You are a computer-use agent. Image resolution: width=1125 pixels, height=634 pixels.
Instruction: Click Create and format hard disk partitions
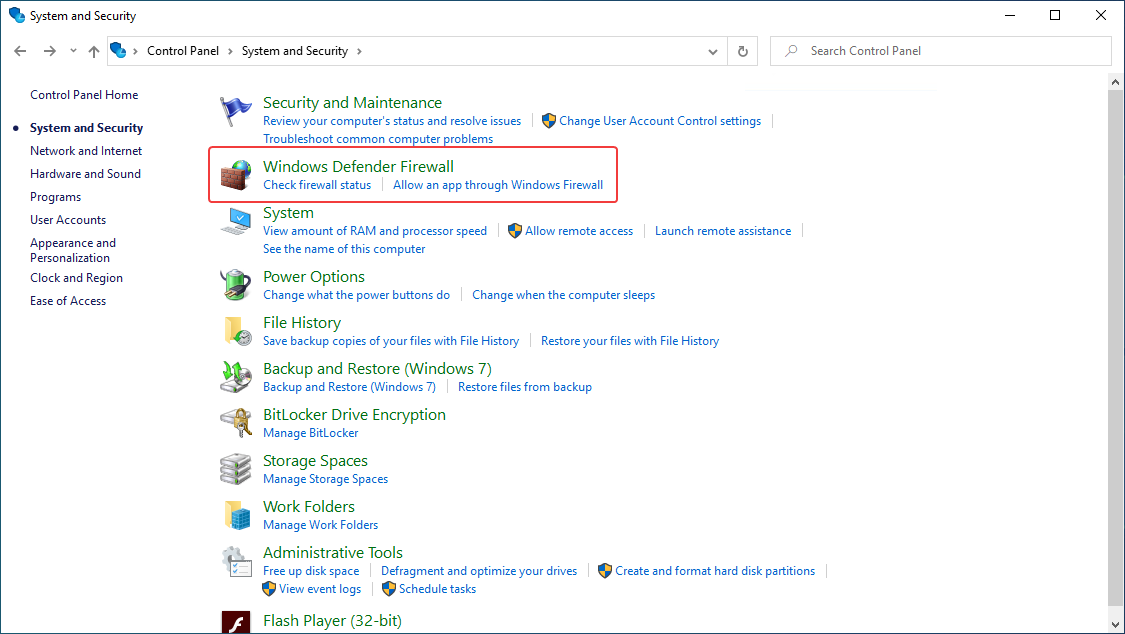pyautogui.click(x=715, y=571)
